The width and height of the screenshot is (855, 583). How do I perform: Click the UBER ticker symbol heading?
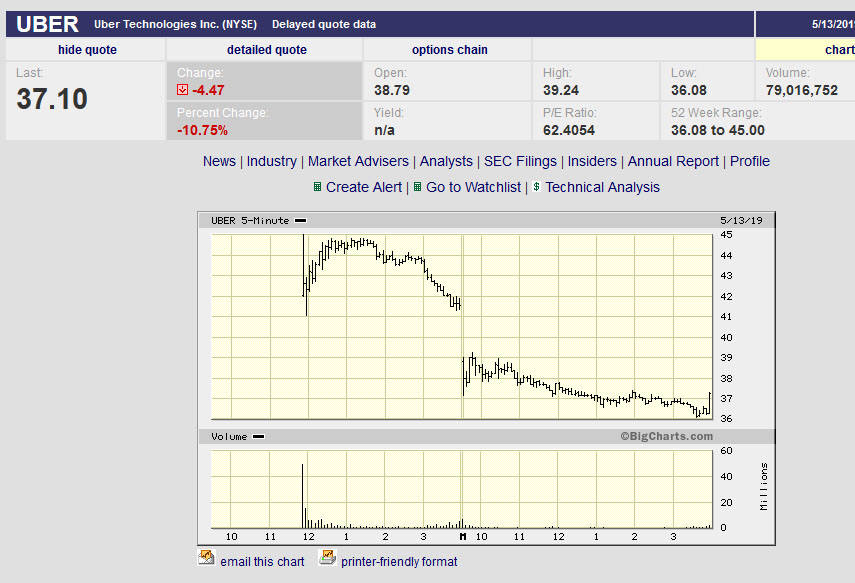pyautogui.click(x=47, y=24)
